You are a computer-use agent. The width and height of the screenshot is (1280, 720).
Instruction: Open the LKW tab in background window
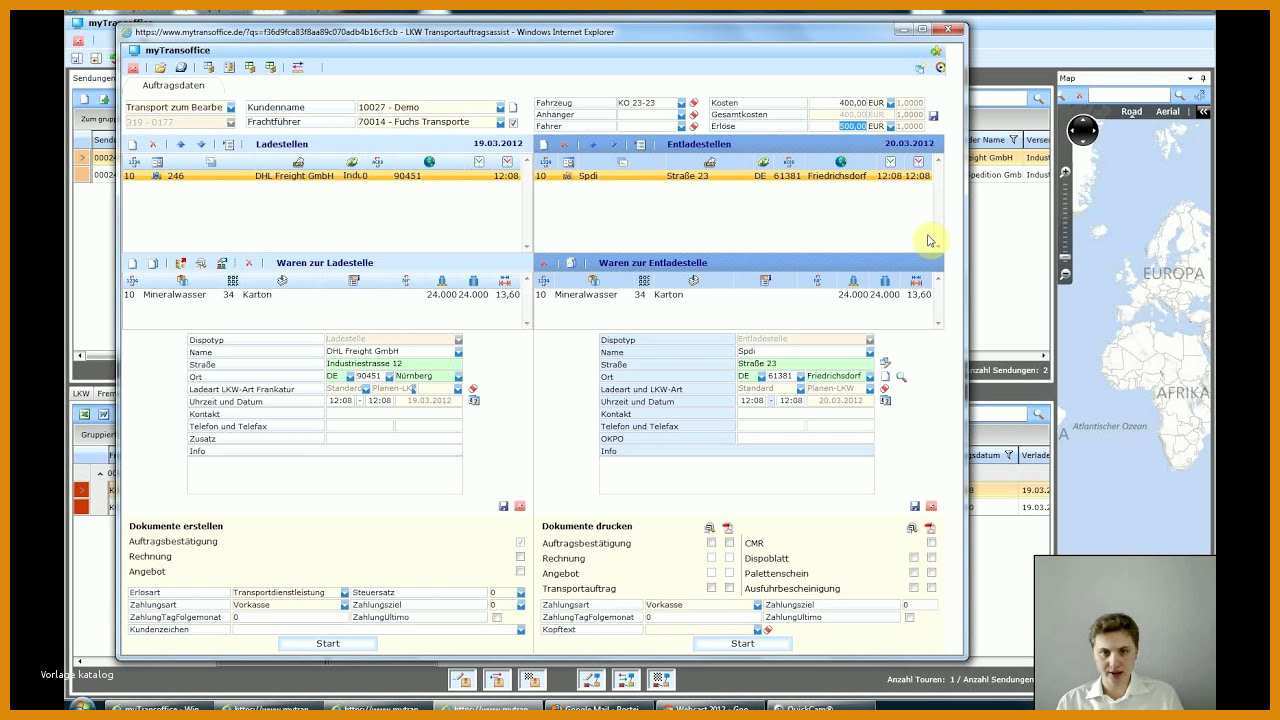click(81, 393)
